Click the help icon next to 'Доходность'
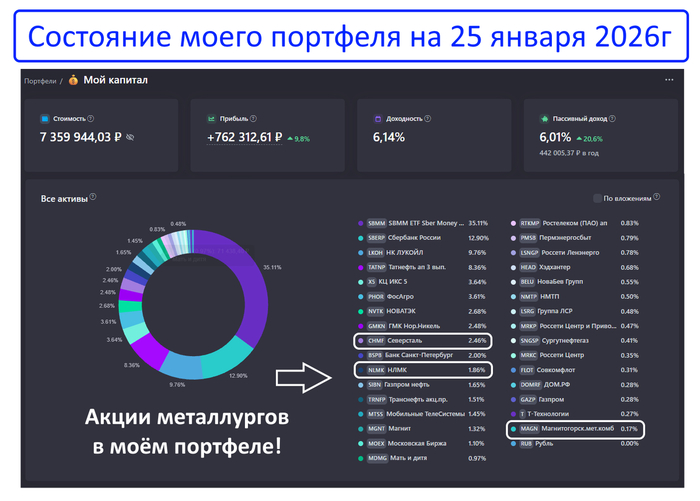 coord(427,117)
